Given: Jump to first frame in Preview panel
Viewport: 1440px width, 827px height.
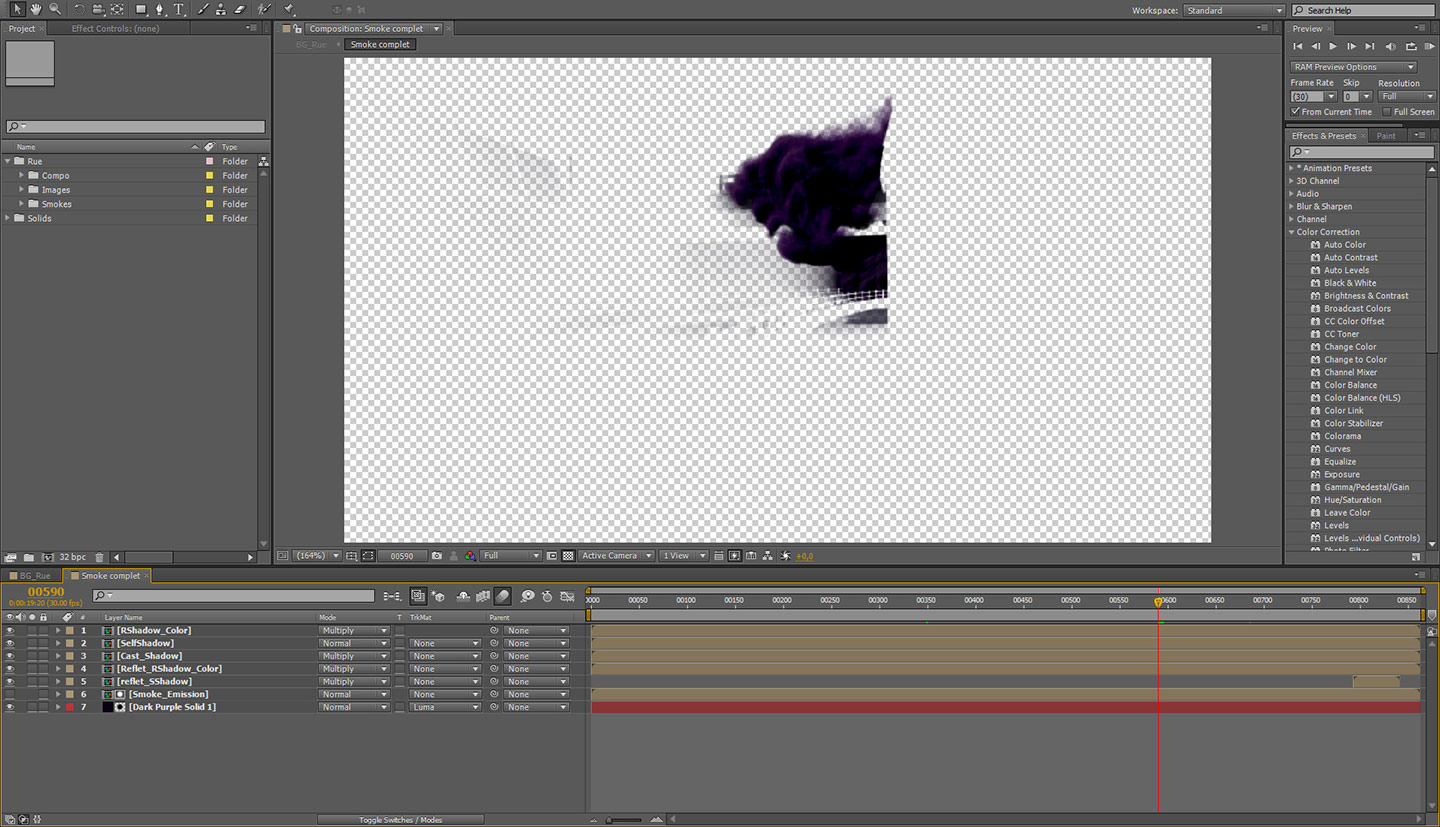Looking at the screenshot, I should coord(1298,47).
